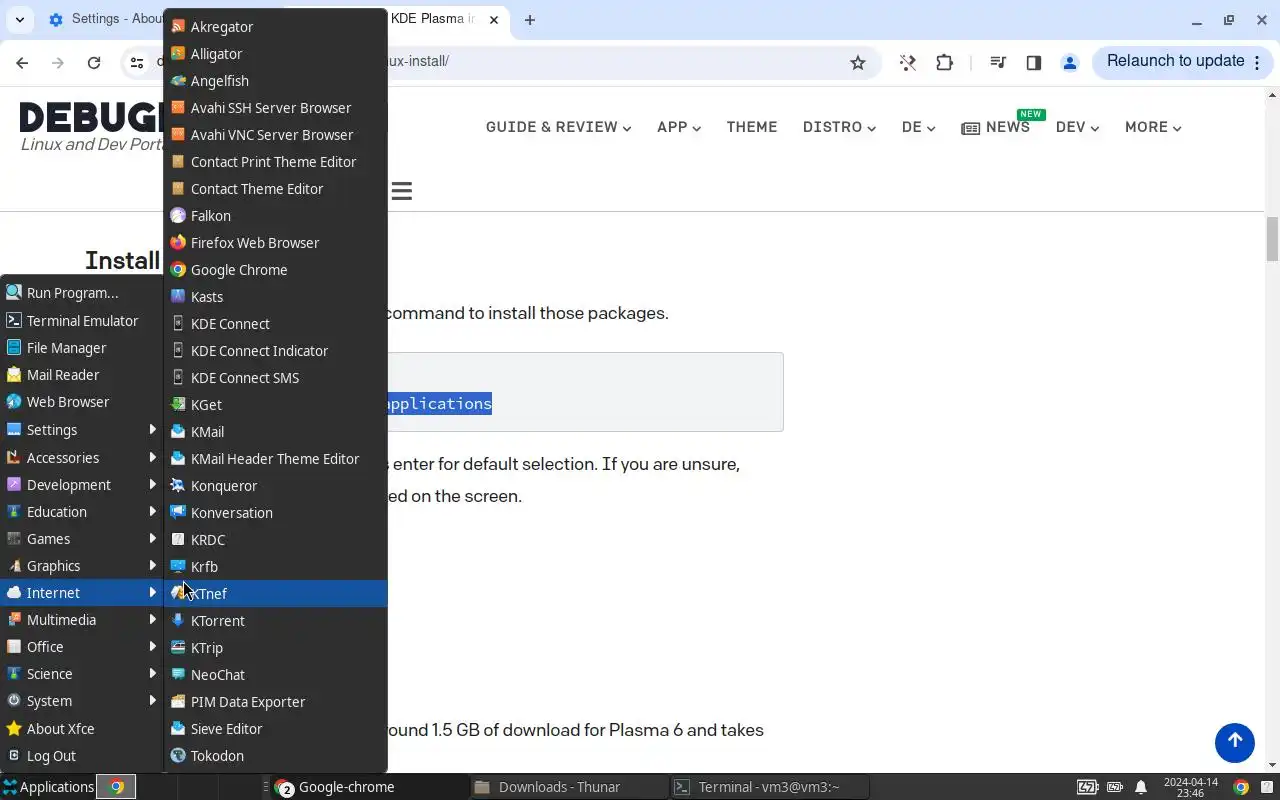
Task: Click the KTrip icon
Action: 178,648
